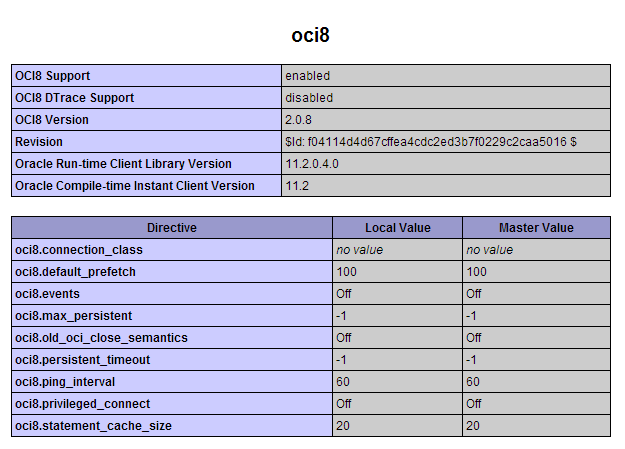Select the oci8.max_persistent directive name
Viewport: 625px width, 449px height.
[x=73, y=316]
